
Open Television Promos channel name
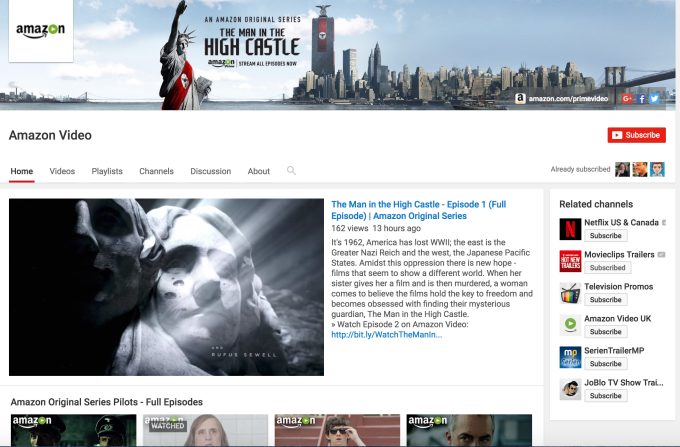[x=618, y=287]
